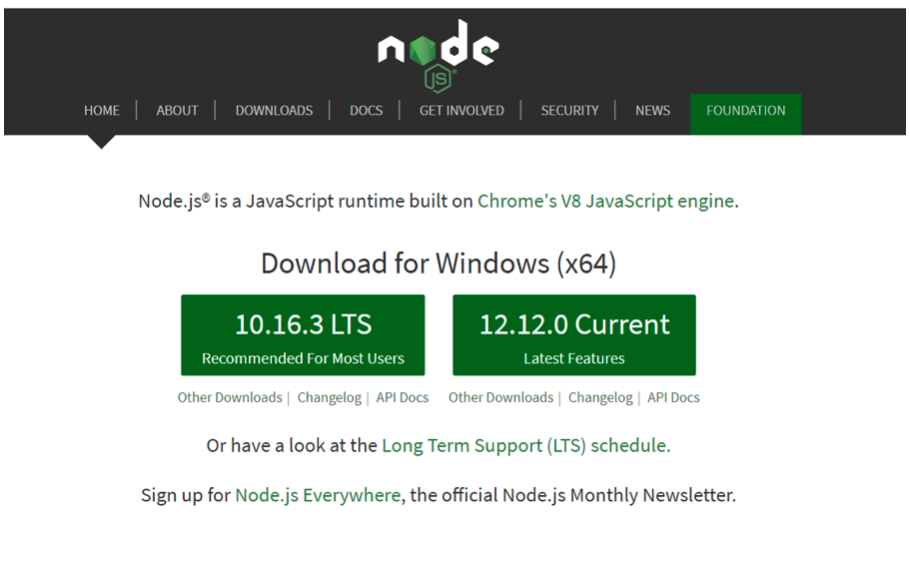This screenshot has width=910, height=562.
Task: Open the DOCS nav item
Action: pos(366,110)
